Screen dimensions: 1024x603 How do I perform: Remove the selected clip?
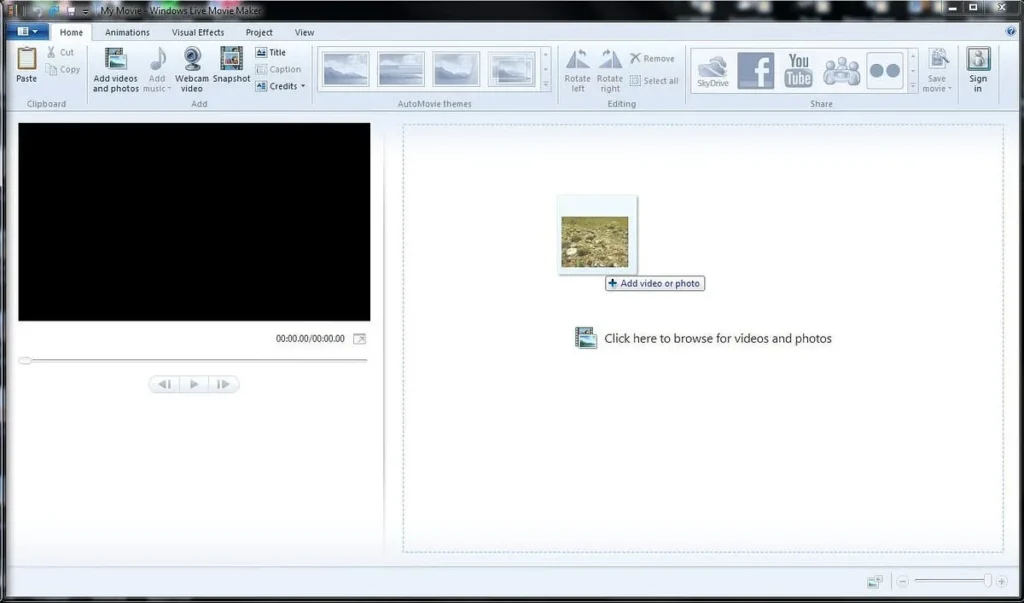pyautogui.click(x=653, y=57)
